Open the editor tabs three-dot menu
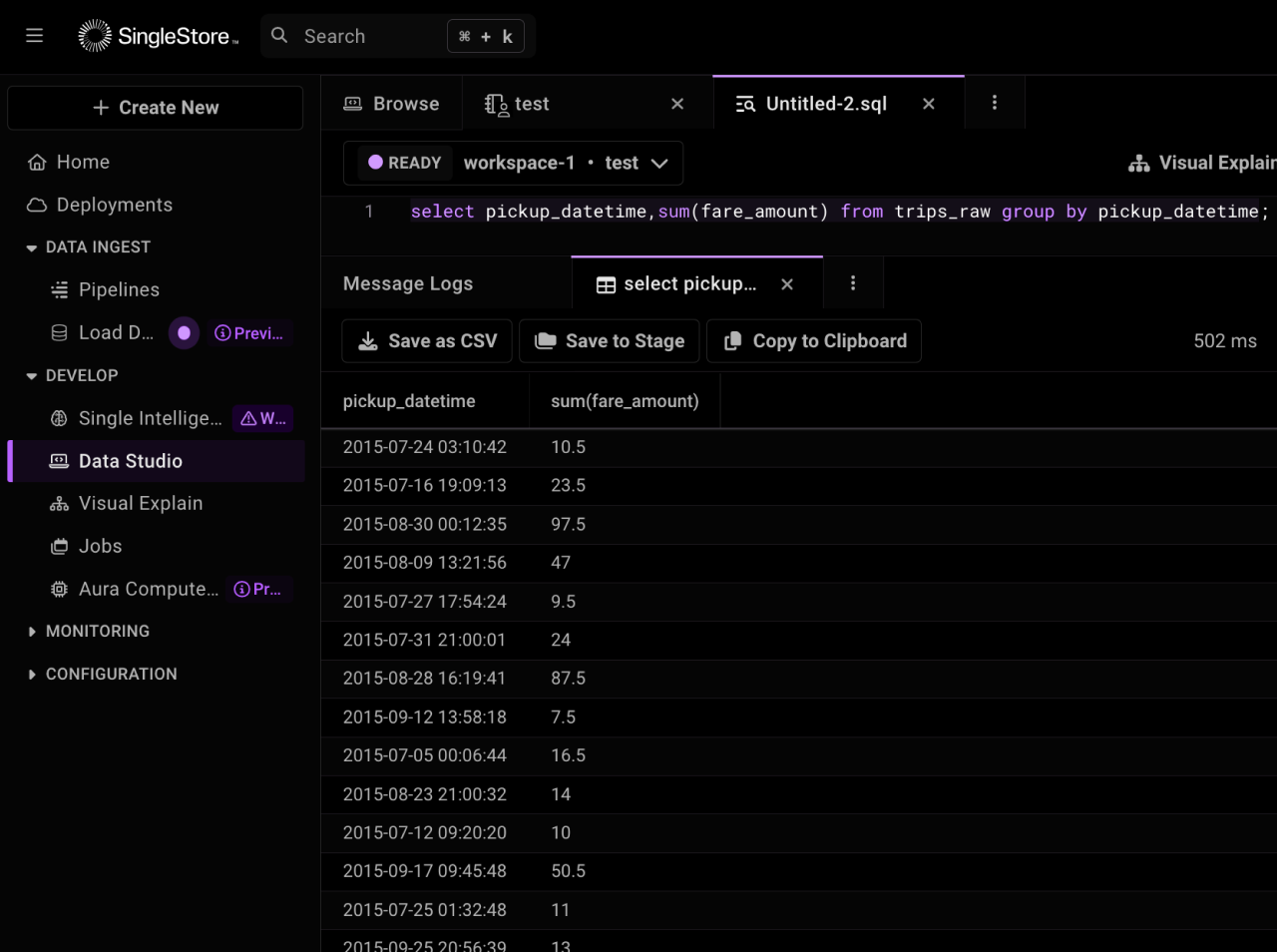 point(994,104)
